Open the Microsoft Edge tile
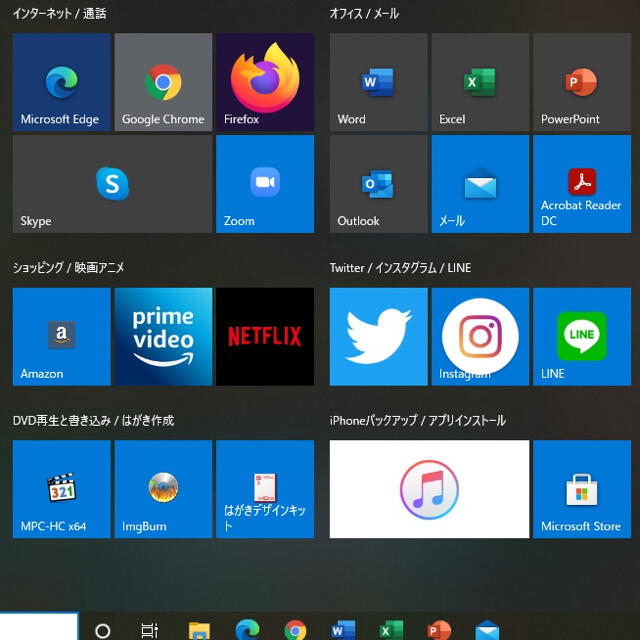The height and width of the screenshot is (640, 640). click(62, 82)
